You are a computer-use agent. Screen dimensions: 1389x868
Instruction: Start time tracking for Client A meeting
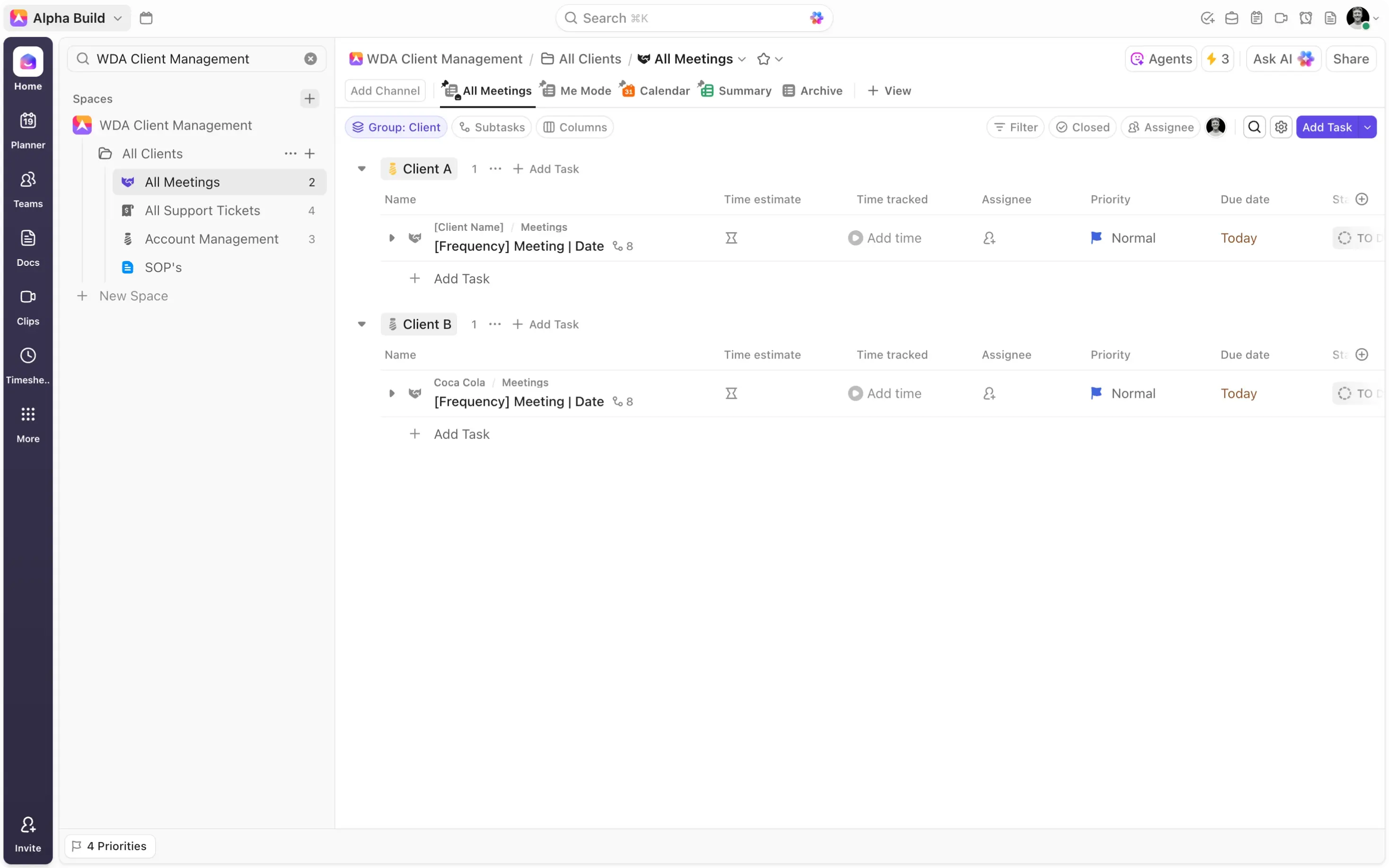[x=855, y=237]
